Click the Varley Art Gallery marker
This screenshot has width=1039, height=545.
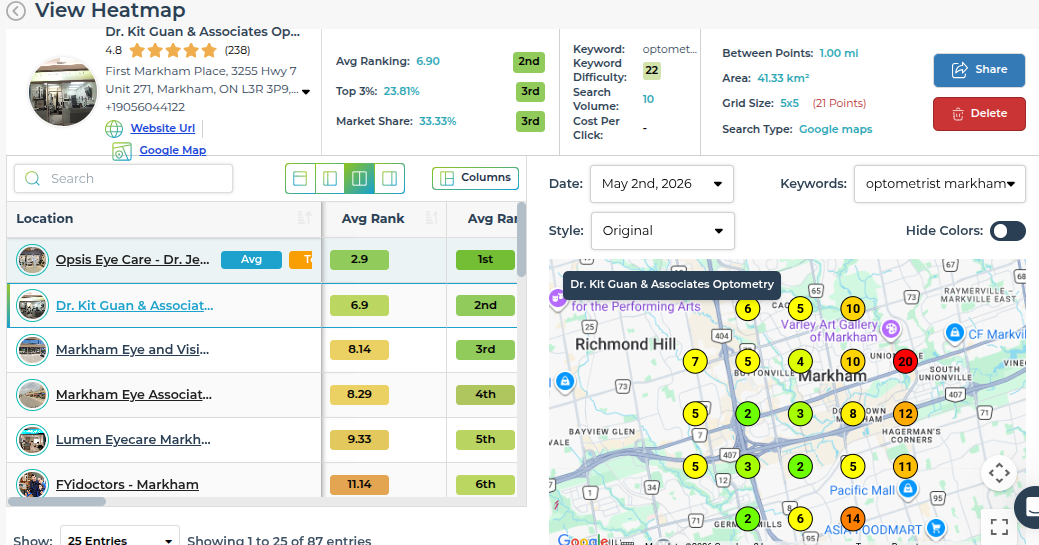891,328
